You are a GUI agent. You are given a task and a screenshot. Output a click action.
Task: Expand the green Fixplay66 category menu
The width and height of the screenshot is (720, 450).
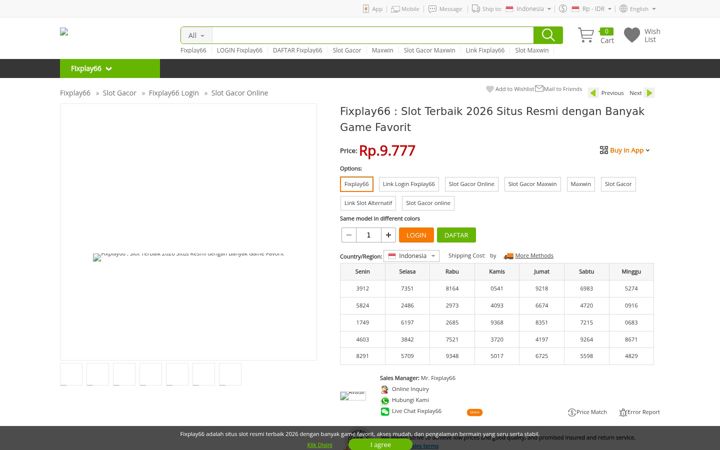110,68
